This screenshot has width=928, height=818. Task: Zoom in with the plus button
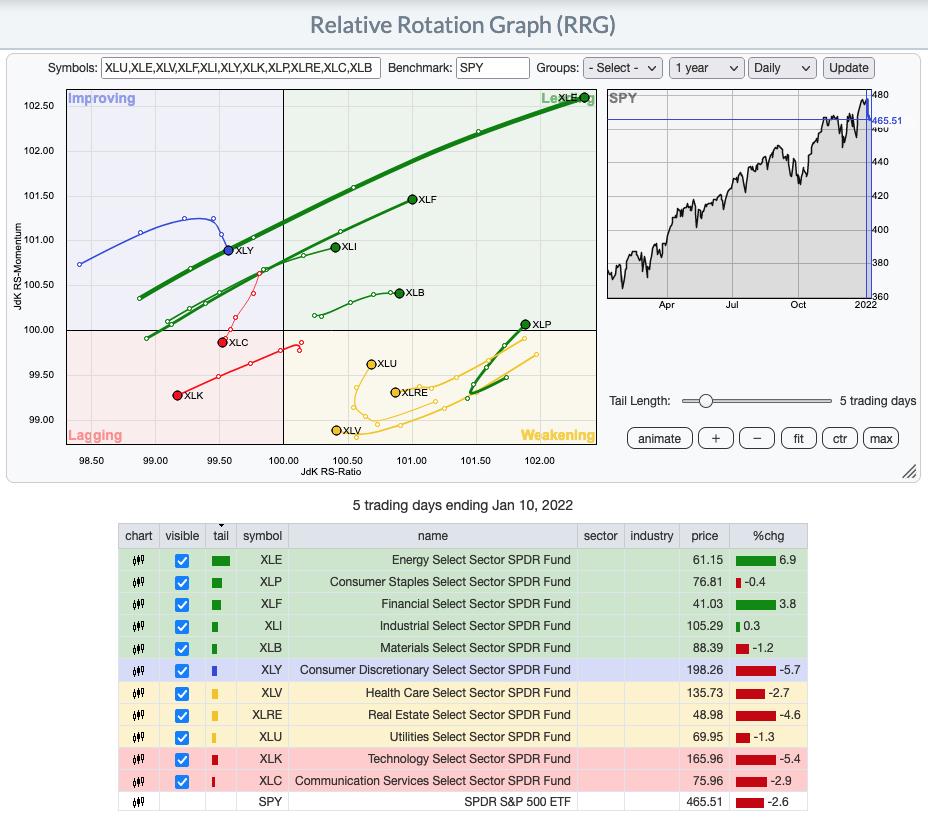[x=716, y=439]
